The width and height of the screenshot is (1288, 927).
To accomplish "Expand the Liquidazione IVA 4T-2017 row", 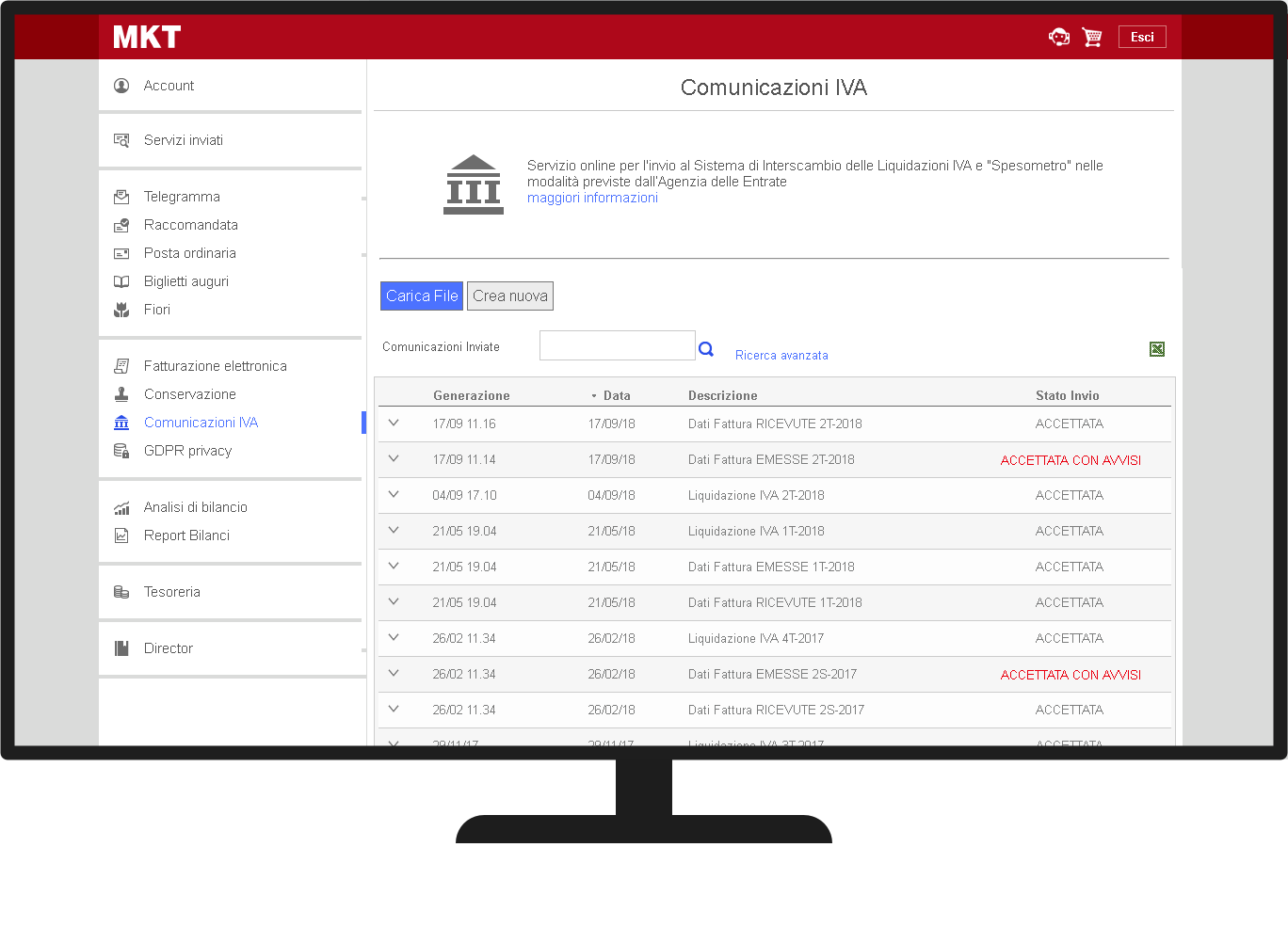I will point(394,638).
